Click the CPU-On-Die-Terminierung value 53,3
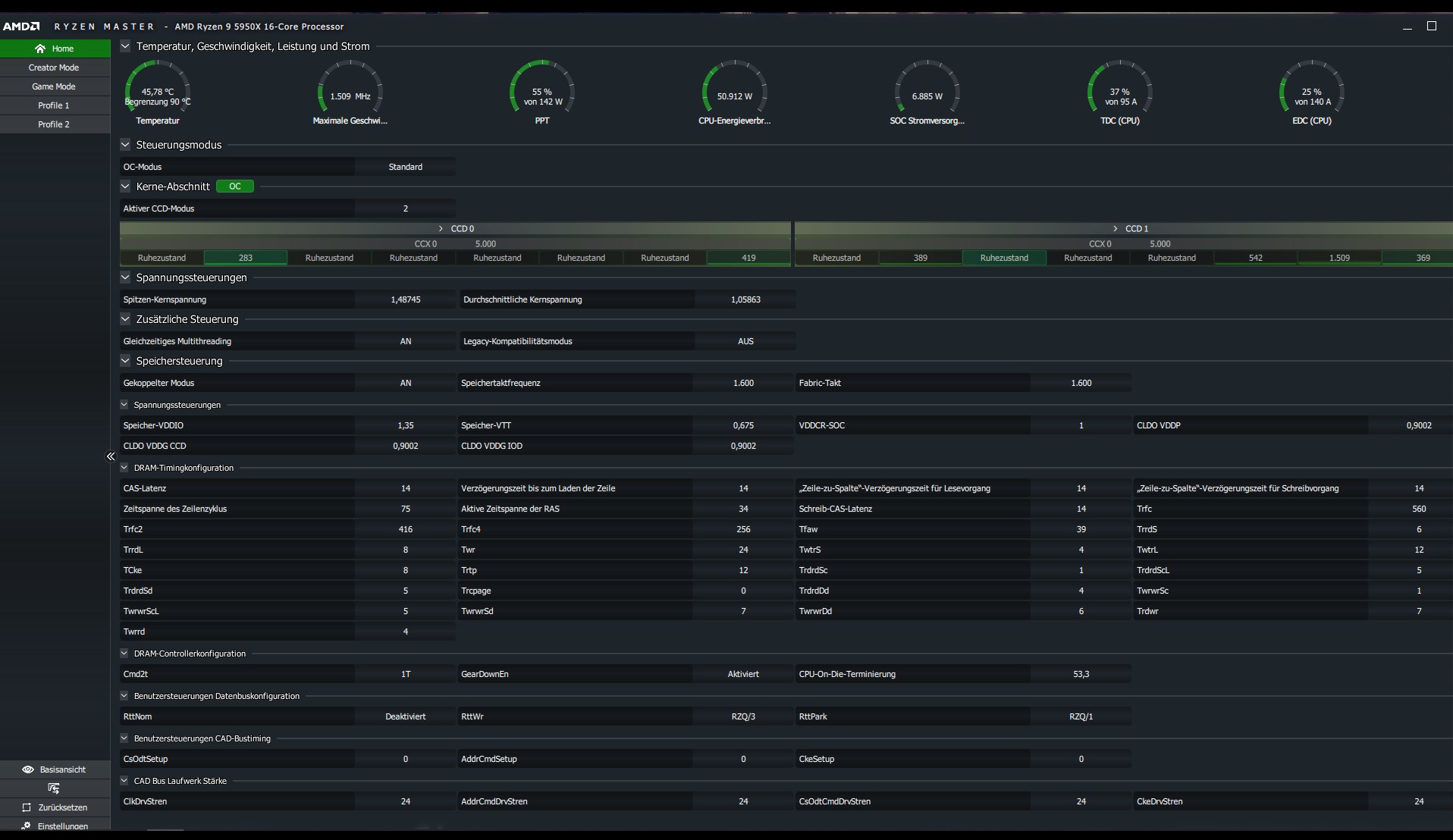Image resolution: width=1453 pixels, height=840 pixels. click(x=1081, y=674)
